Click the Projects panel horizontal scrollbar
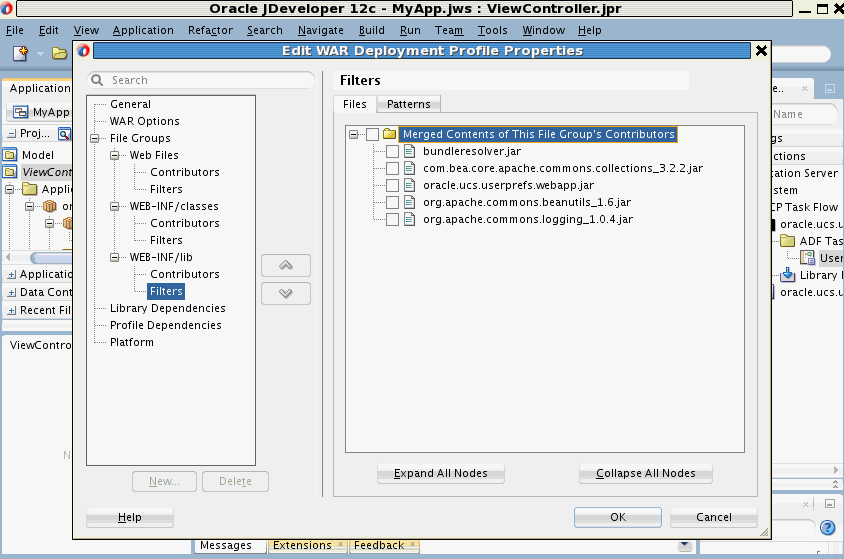Screen dimensions: 844x559 coord(51,258)
